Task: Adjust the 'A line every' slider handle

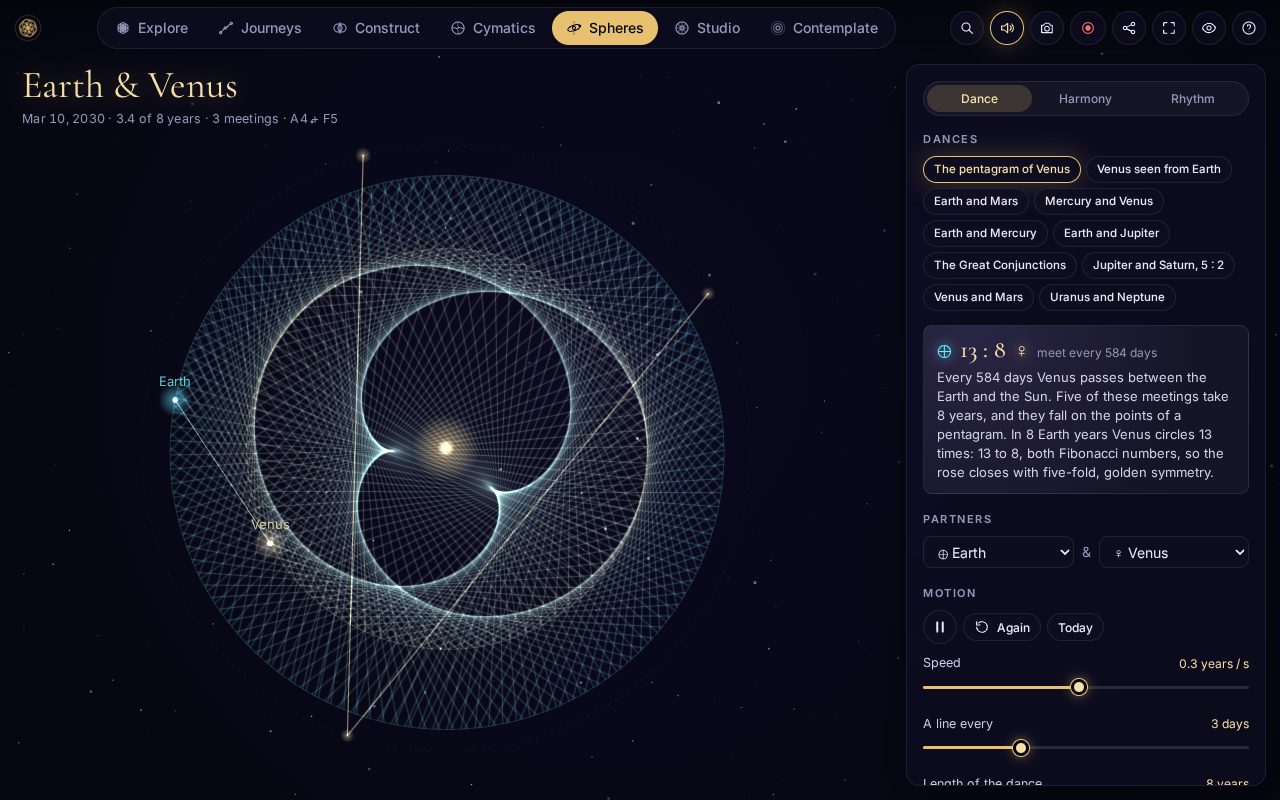Action: pos(1020,748)
